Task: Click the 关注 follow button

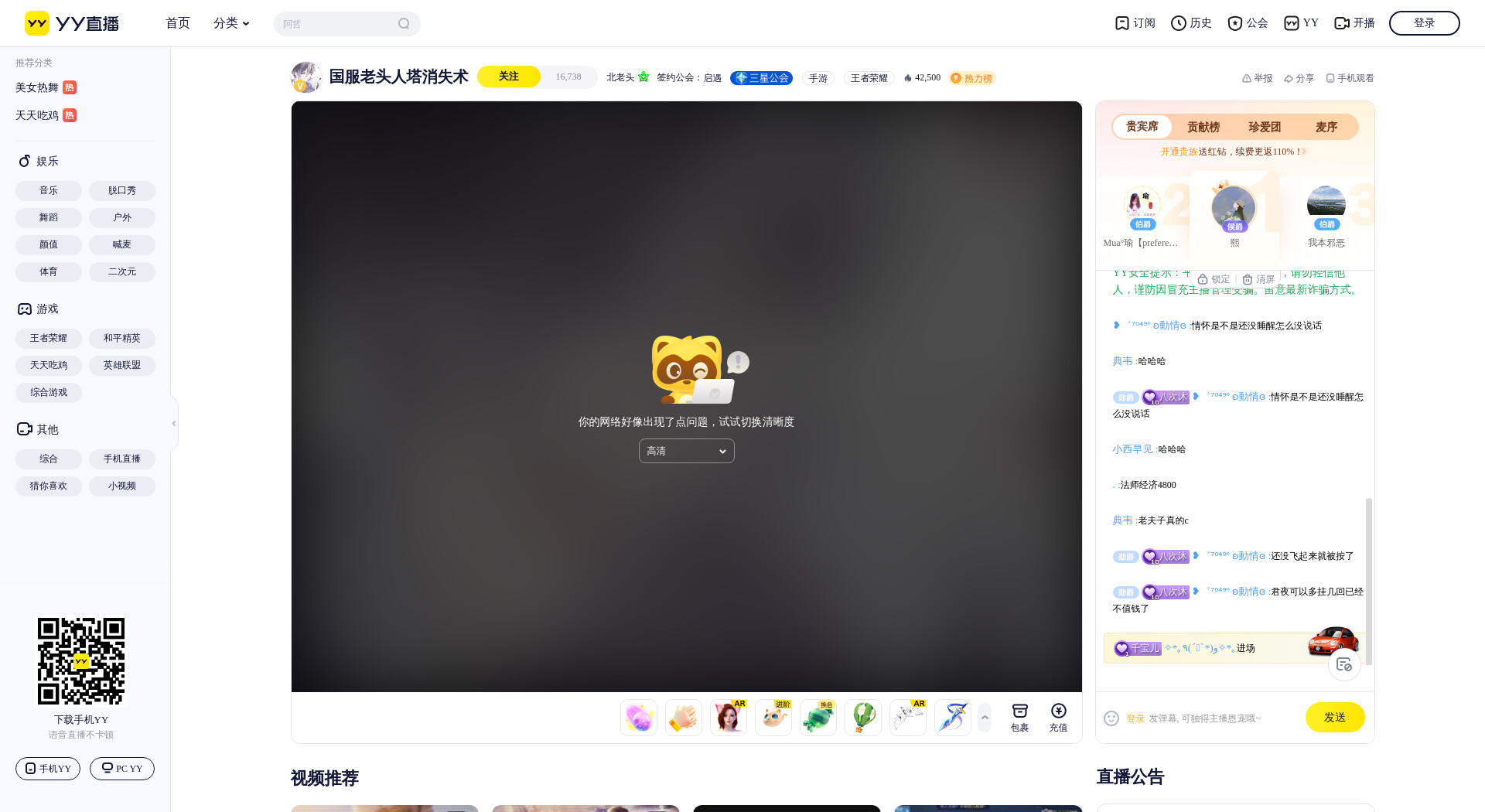Action: click(x=509, y=77)
